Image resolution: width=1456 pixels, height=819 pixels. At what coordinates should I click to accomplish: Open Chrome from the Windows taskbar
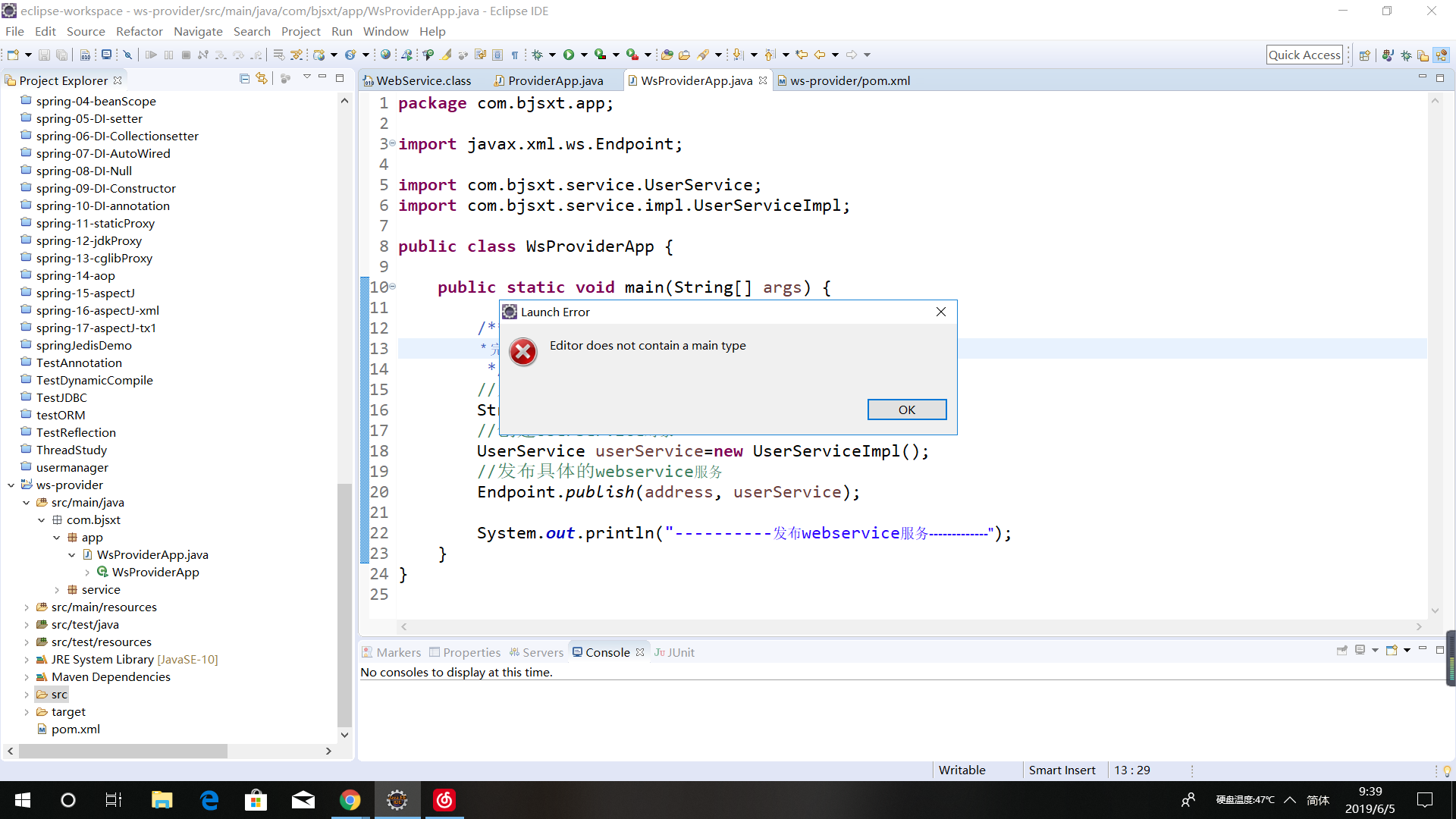point(350,800)
